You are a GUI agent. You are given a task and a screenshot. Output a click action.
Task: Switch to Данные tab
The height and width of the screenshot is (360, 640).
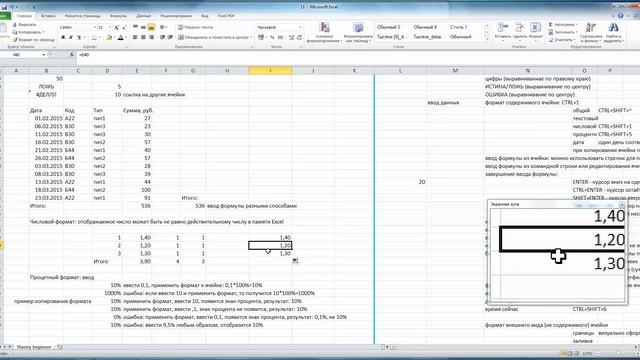[143, 16]
